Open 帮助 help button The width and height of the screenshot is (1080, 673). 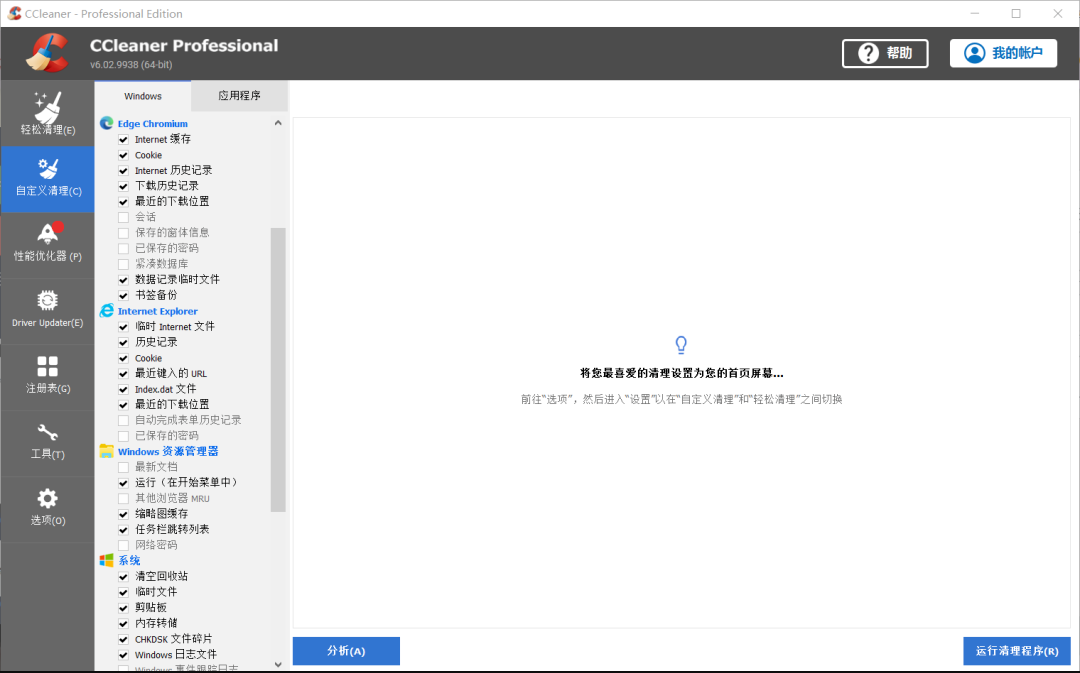[x=885, y=53]
